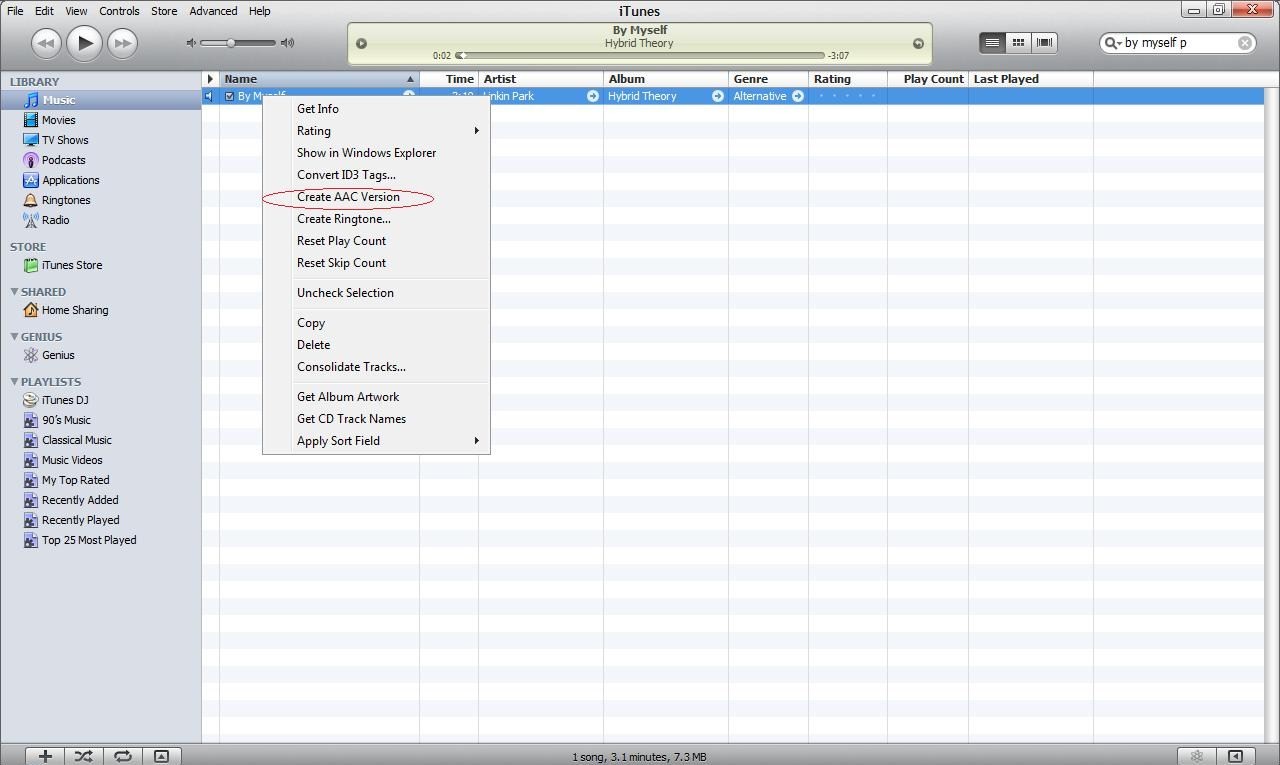Viewport: 1280px width, 765px height.
Task: Choose Show in Windows Explorer
Action: tap(376, 153)
